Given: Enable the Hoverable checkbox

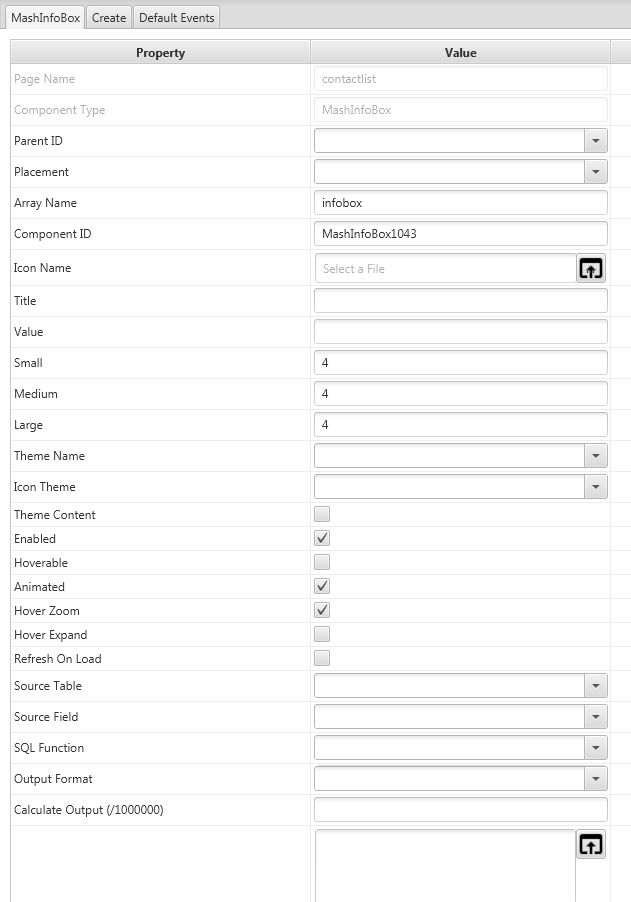Looking at the screenshot, I should point(322,563).
